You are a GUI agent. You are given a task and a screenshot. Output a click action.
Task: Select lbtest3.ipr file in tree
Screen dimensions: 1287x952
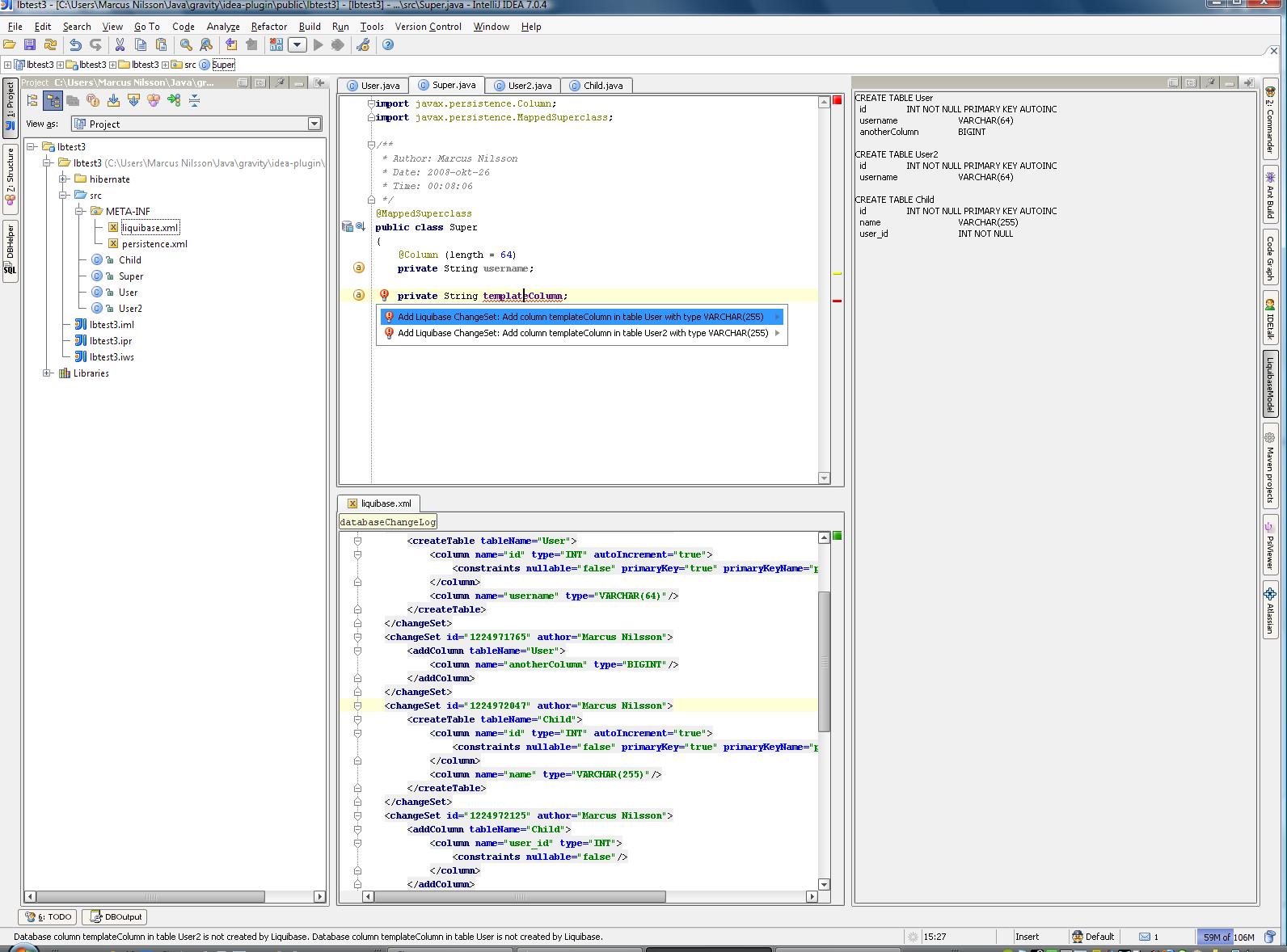[111, 341]
